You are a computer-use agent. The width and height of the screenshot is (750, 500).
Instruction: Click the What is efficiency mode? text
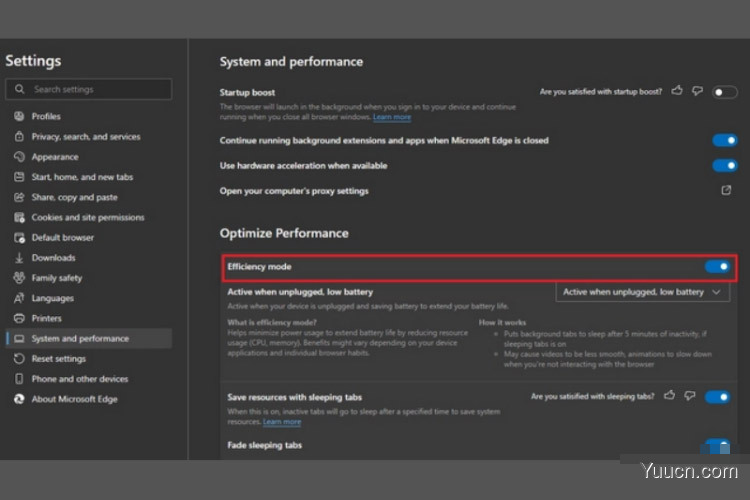click(x=272, y=322)
